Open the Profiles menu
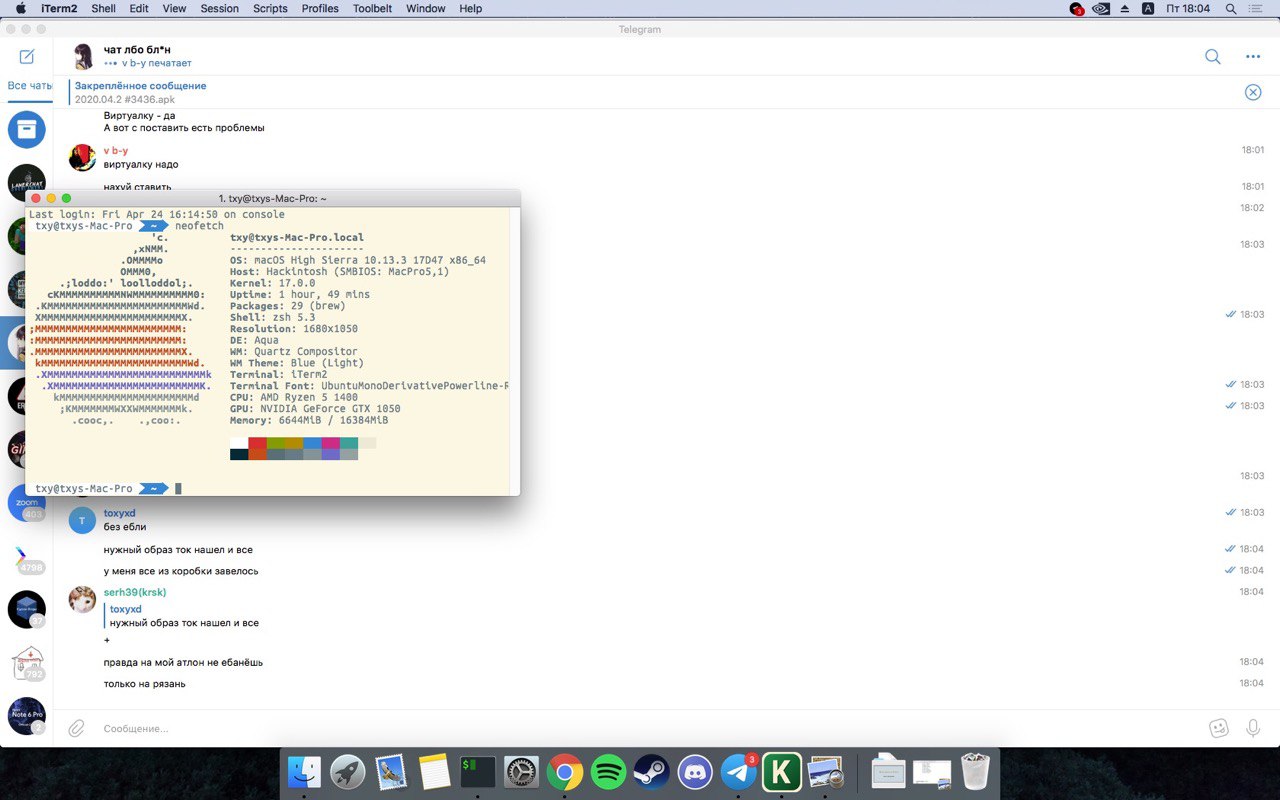The image size is (1280, 800). [x=320, y=8]
